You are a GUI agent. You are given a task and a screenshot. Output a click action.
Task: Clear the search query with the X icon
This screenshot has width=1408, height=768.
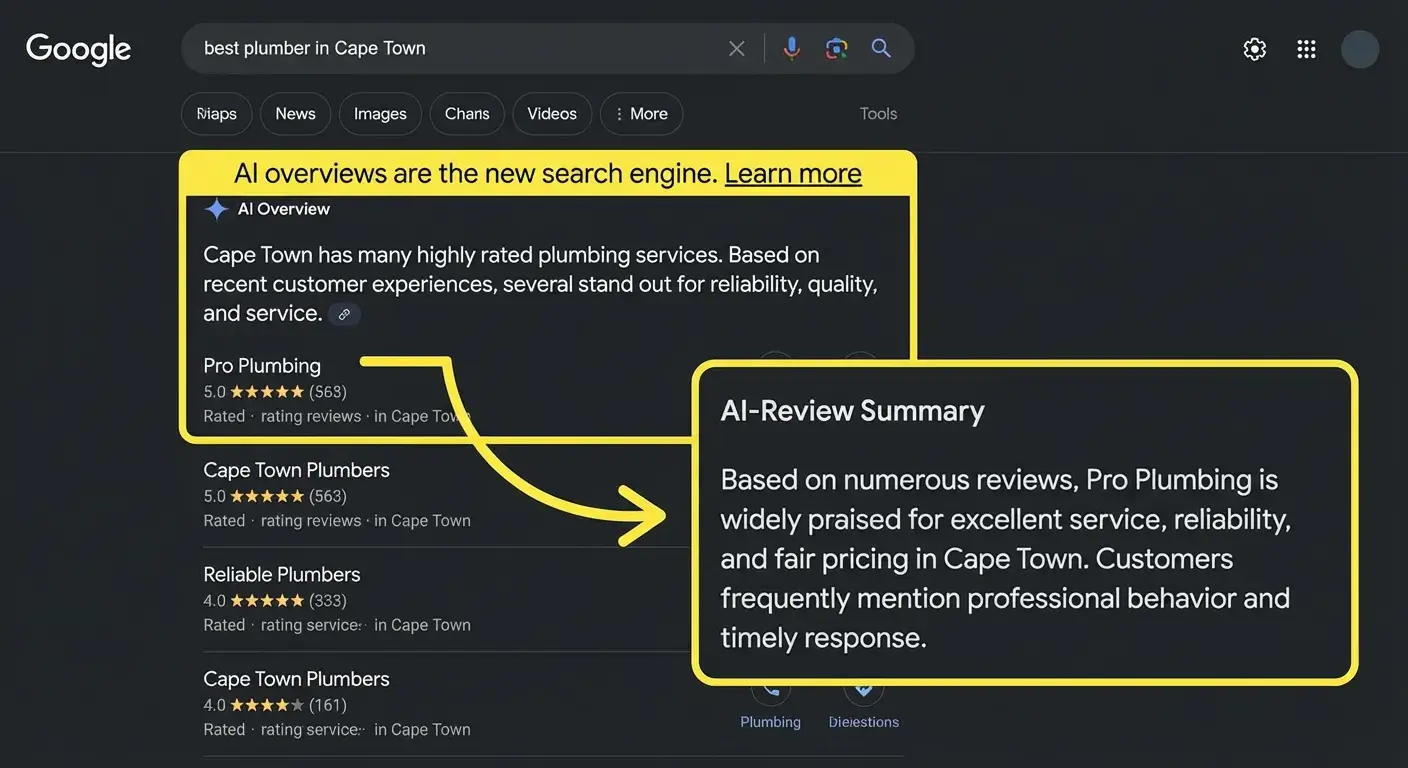tap(737, 48)
